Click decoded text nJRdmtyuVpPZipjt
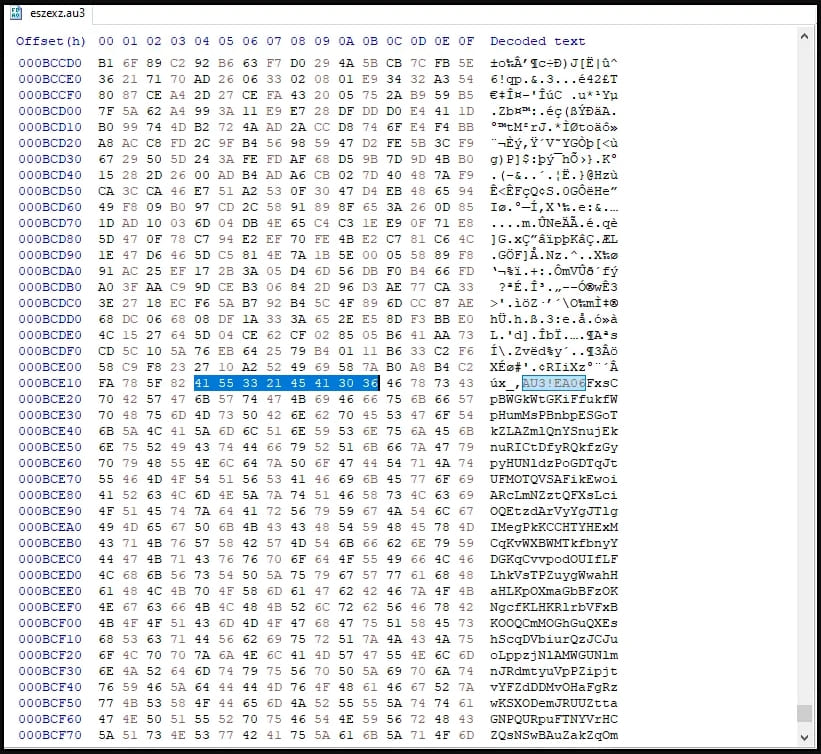 [x=554, y=671]
